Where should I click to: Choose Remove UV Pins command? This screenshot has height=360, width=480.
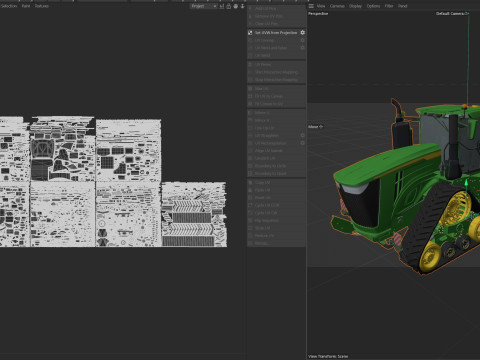[x=276, y=16]
